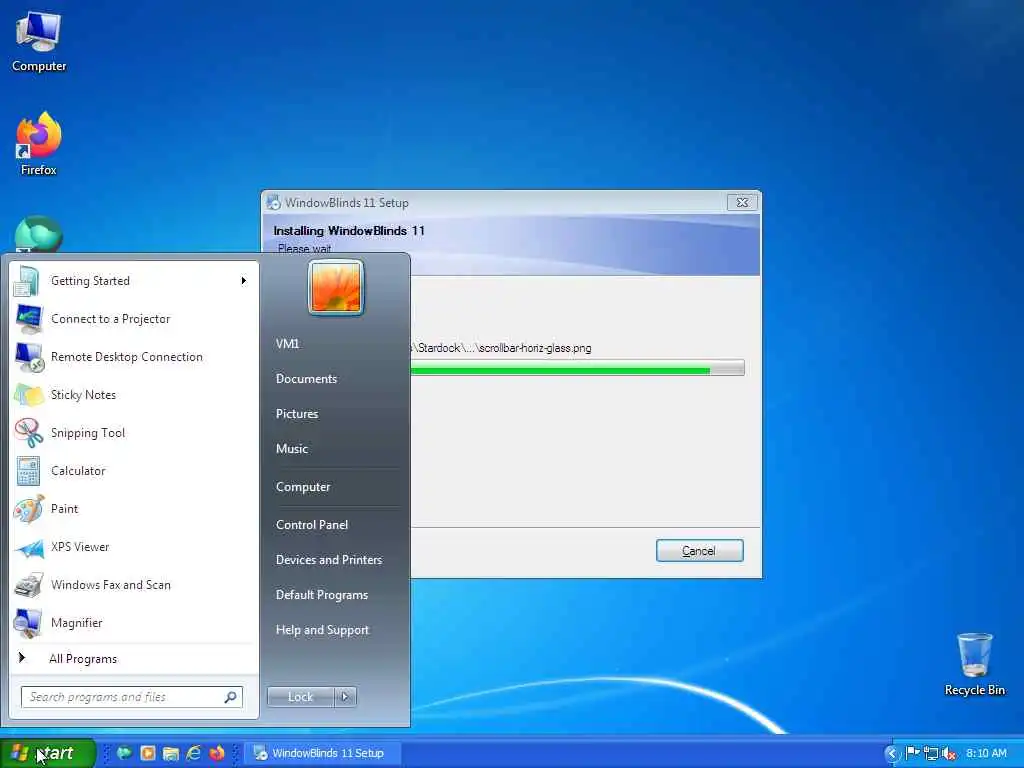1024x768 pixels.
Task: Click the 8:10 AM clock
Action: pyautogui.click(x=986, y=753)
